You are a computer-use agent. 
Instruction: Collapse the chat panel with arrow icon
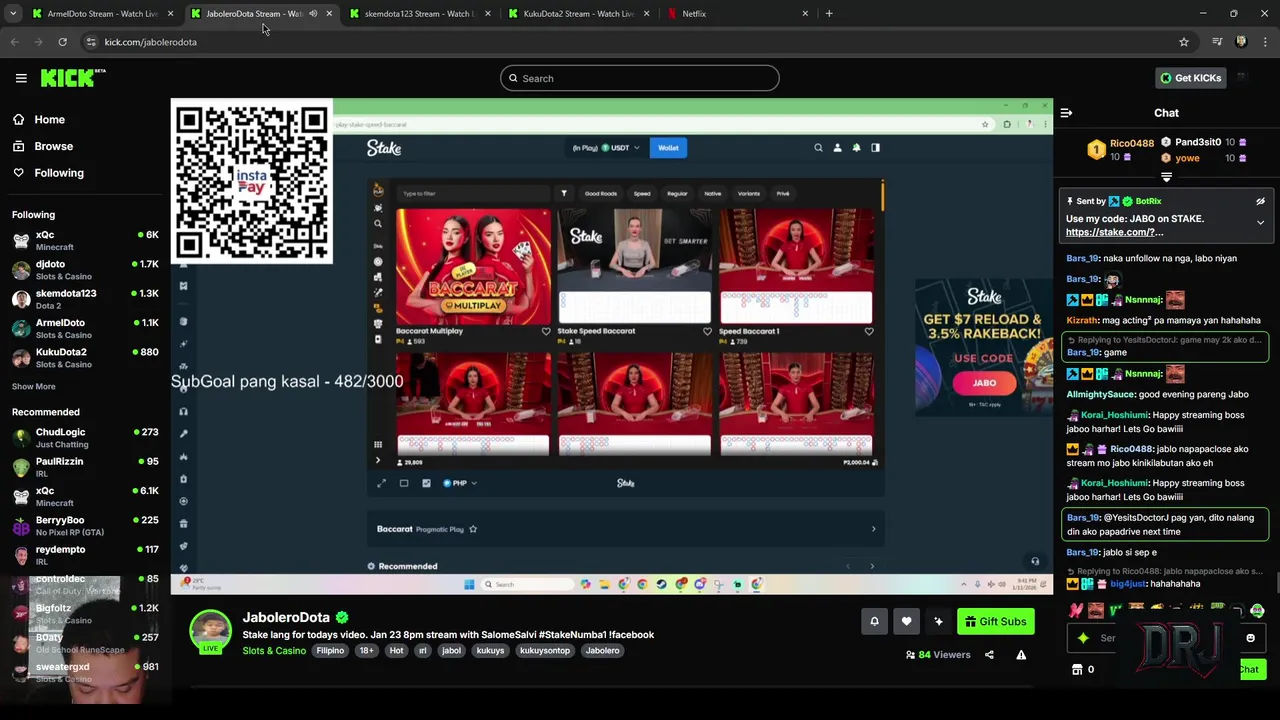point(1066,113)
